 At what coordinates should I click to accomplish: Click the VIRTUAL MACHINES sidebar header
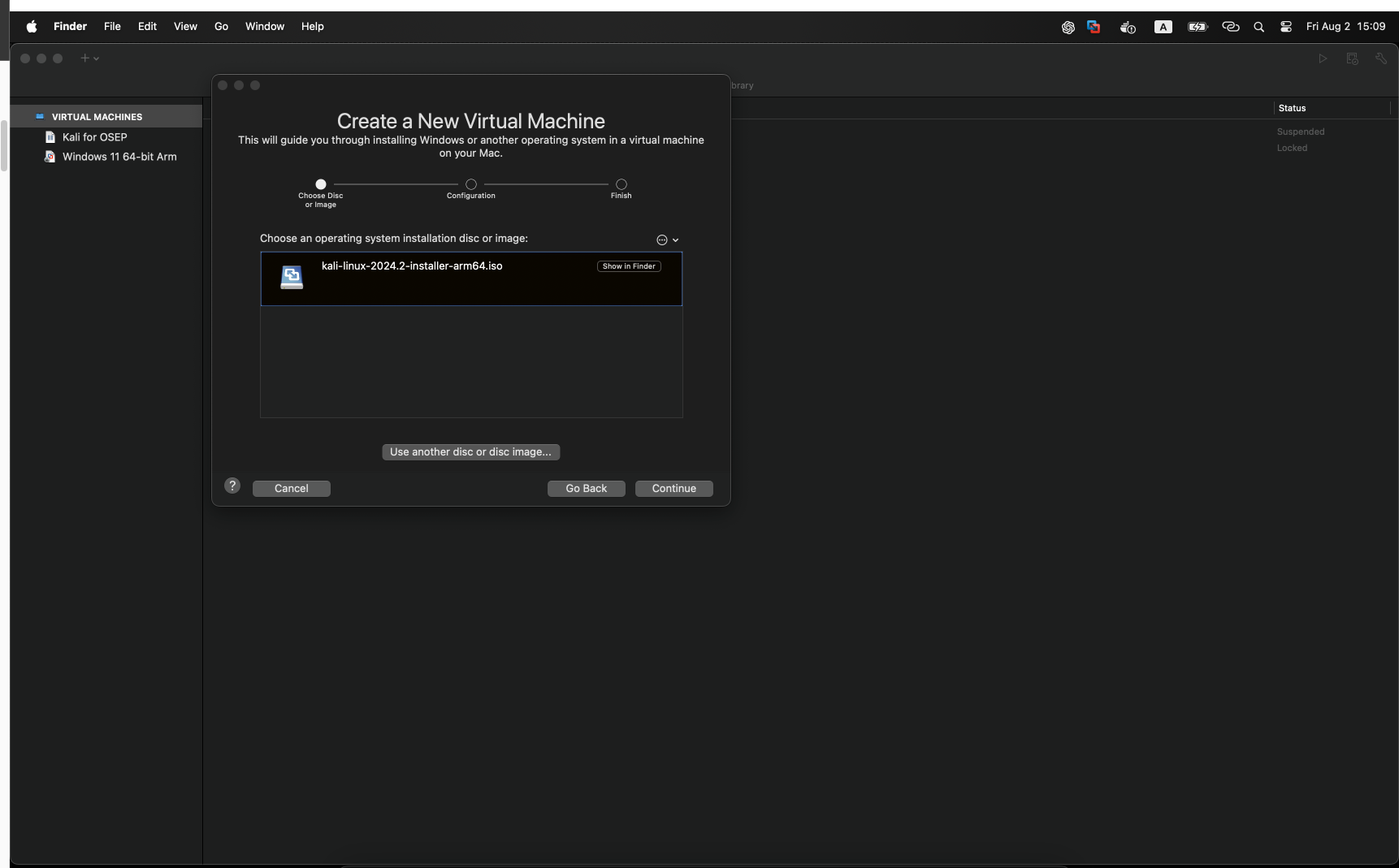tap(97, 117)
